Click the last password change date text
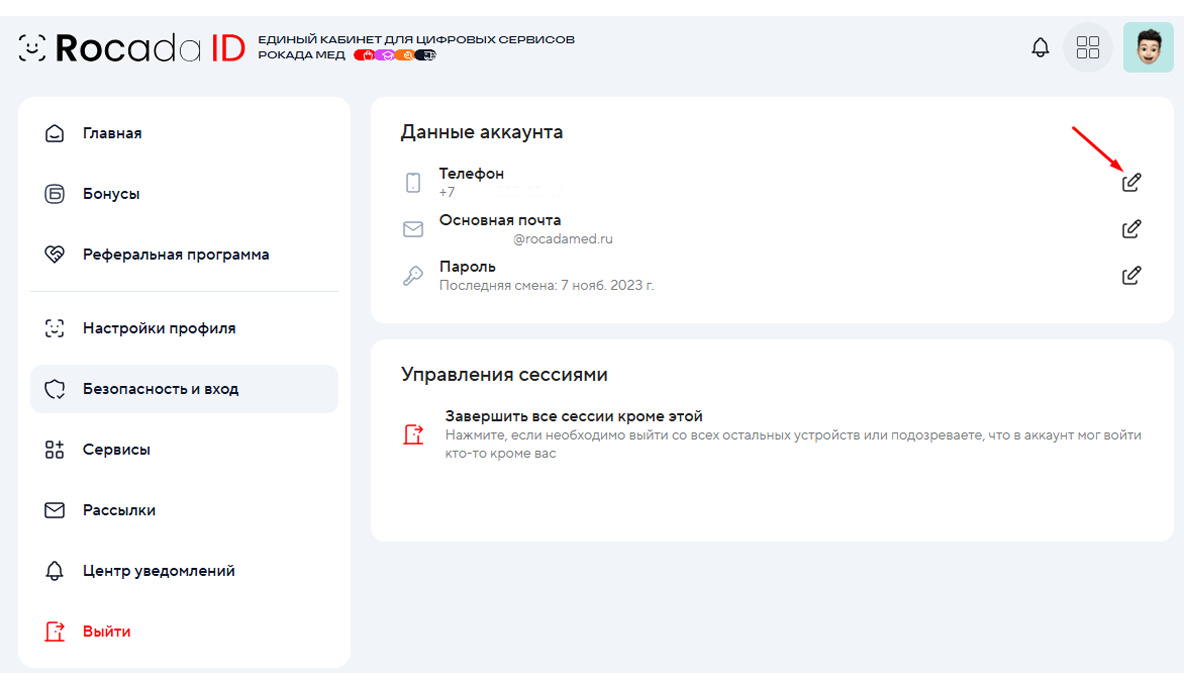 tap(547, 285)
